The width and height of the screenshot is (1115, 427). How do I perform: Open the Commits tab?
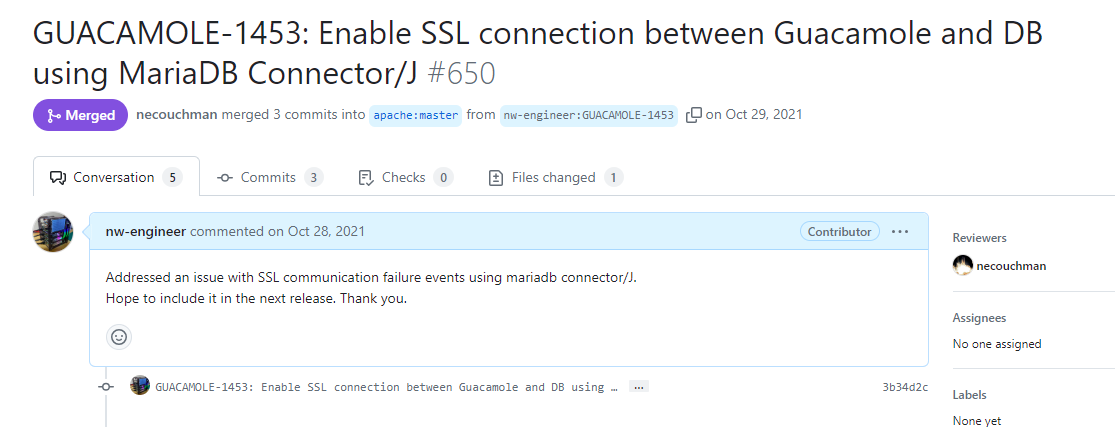(x=269, y=178)
